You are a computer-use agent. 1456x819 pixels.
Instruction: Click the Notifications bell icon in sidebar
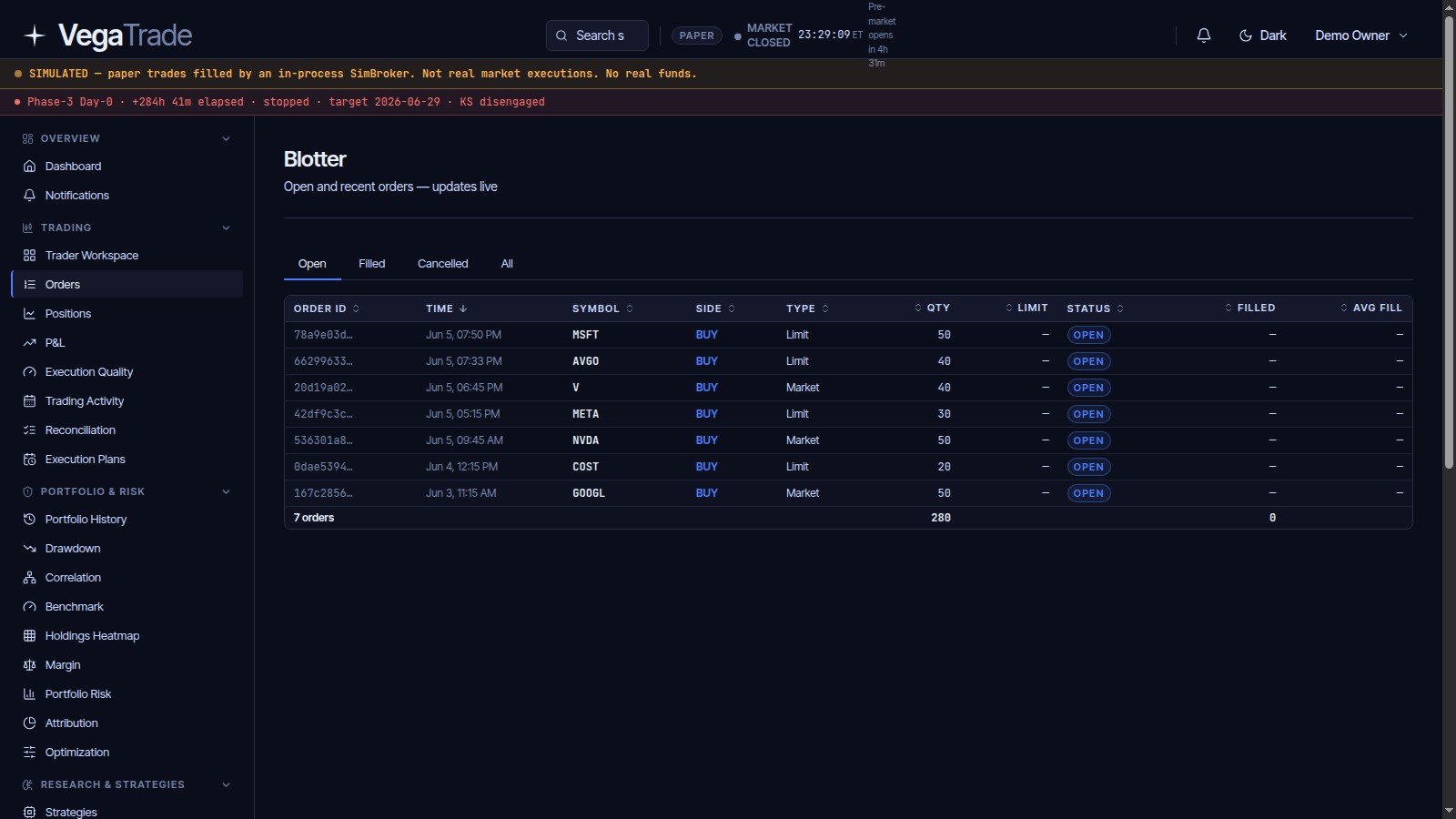[29, 196]
